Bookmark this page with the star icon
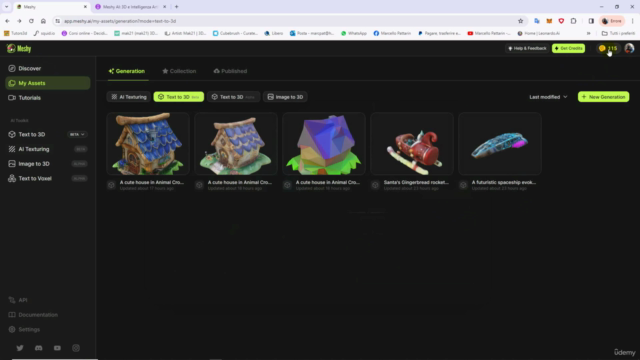640x360 pixels. (520, 21)
